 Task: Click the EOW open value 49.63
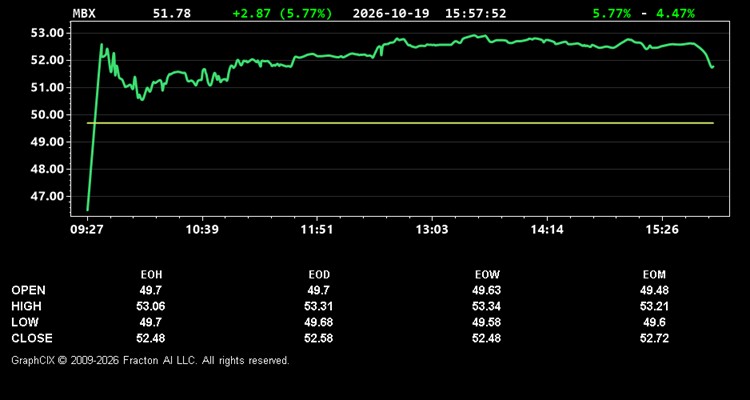pyautogui.click(x=487, y=290)
